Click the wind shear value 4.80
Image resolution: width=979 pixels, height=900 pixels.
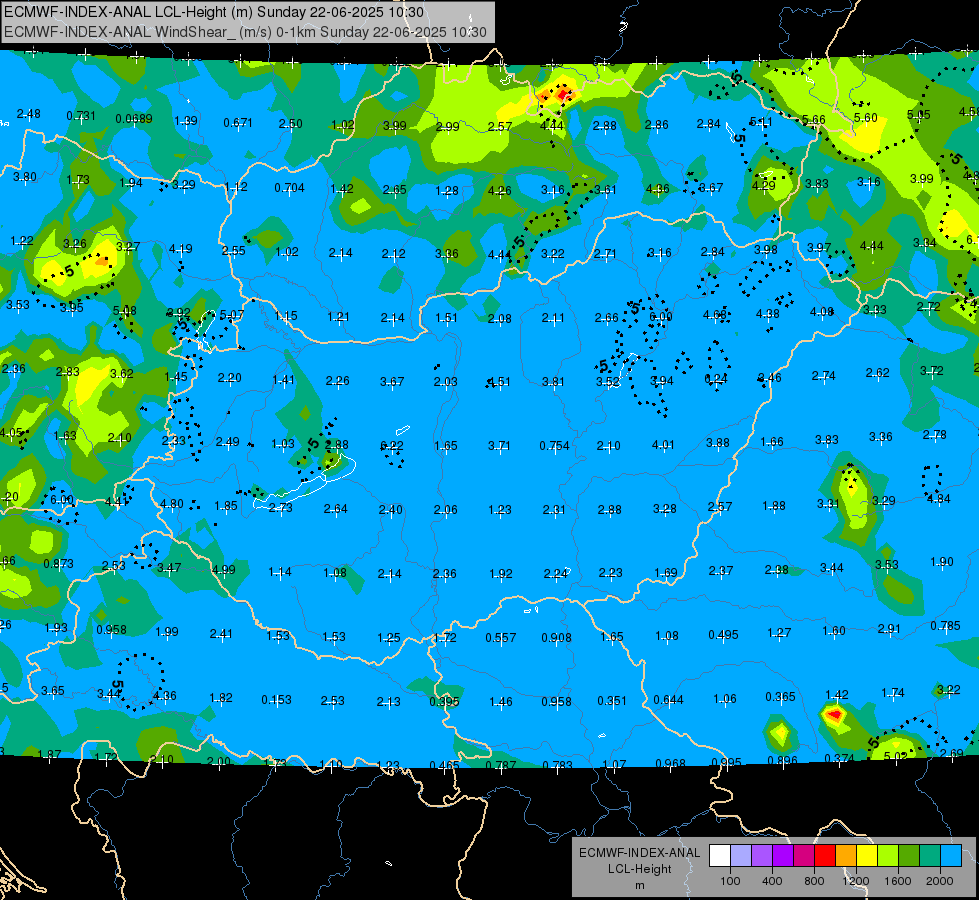(172, 504)
